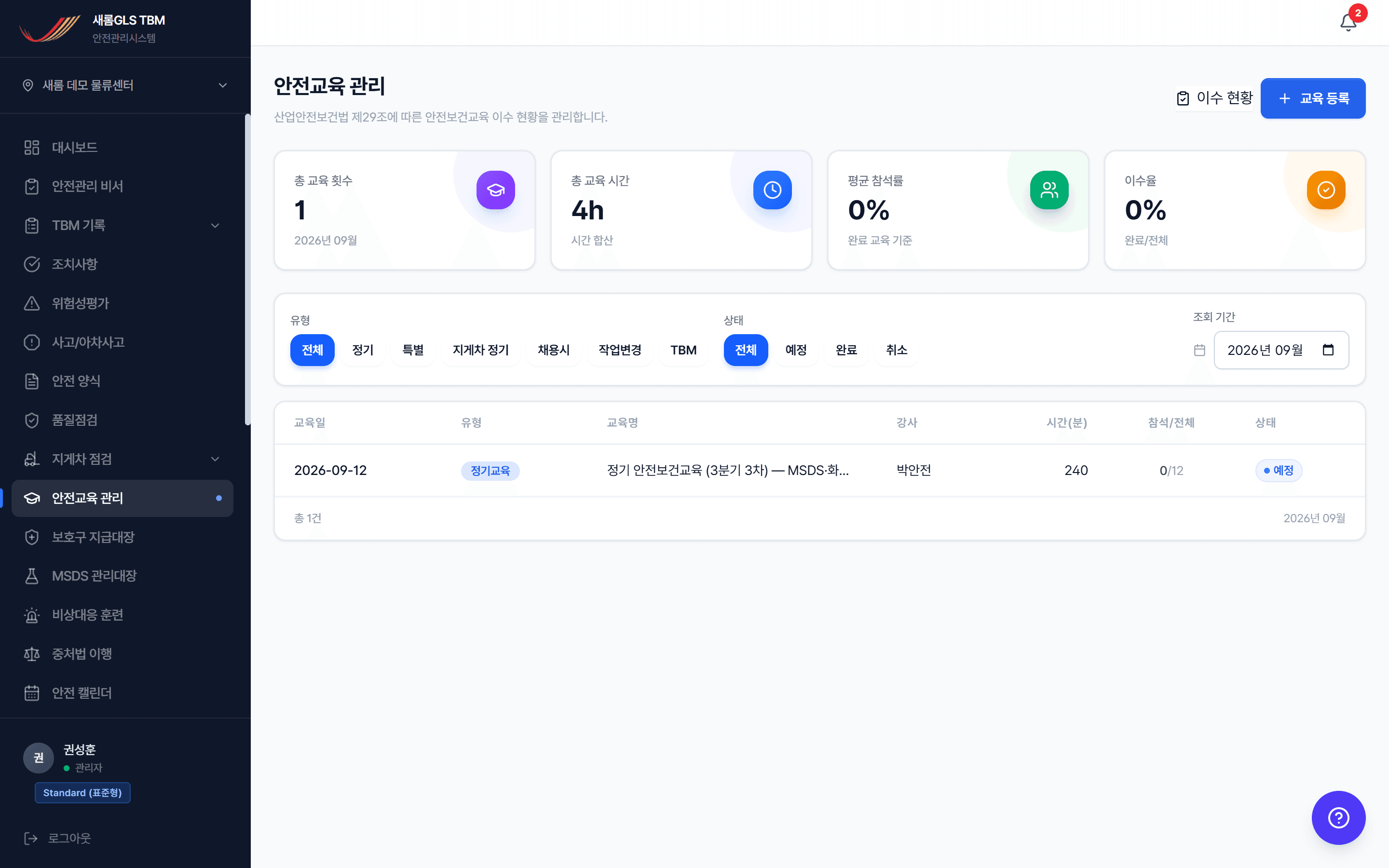The height and width of the screenshot is (868, 1389).
Task: Click the 교육 등록 button
Action: pos(1313,98)
